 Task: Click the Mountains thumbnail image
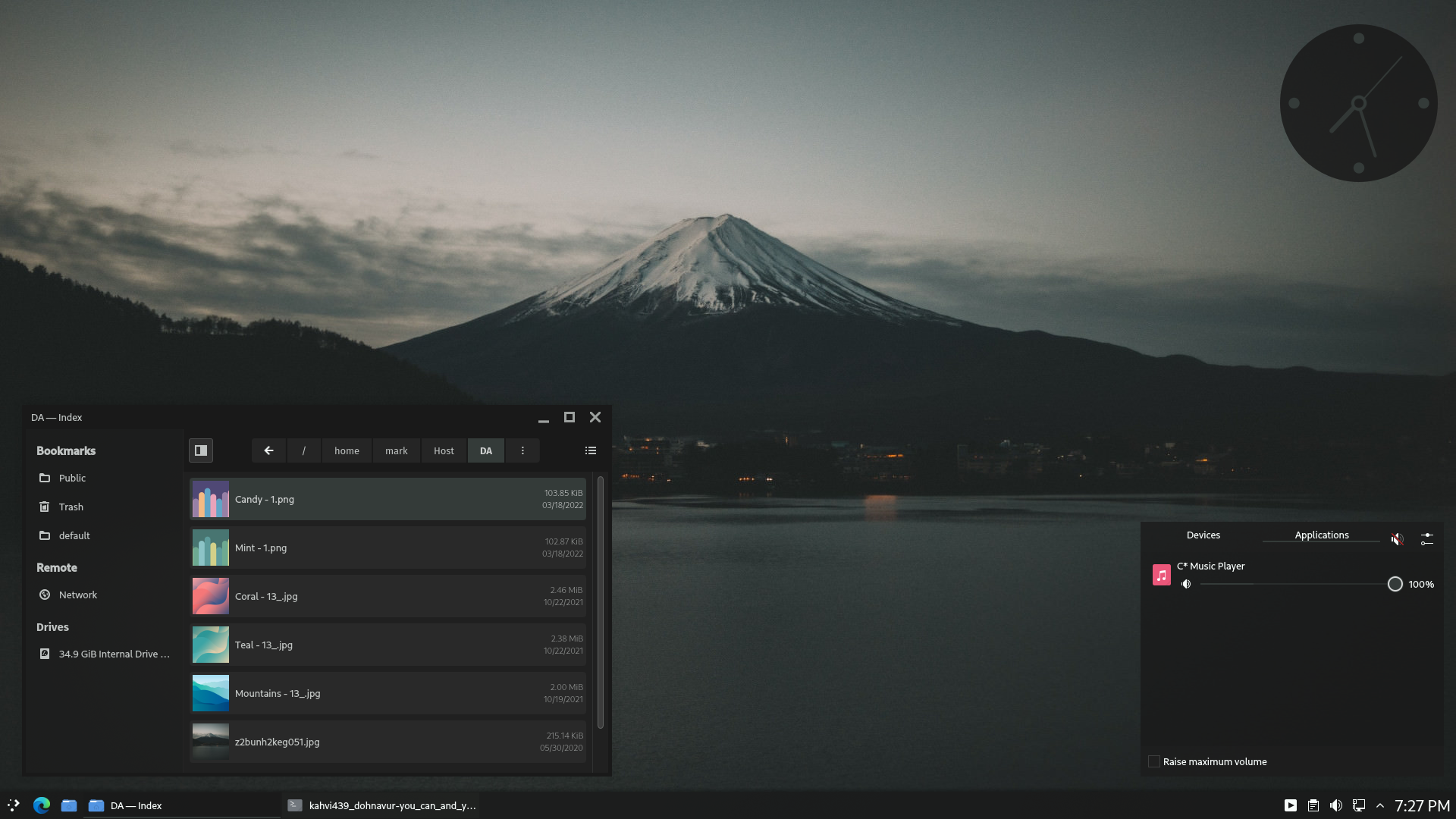211,693
